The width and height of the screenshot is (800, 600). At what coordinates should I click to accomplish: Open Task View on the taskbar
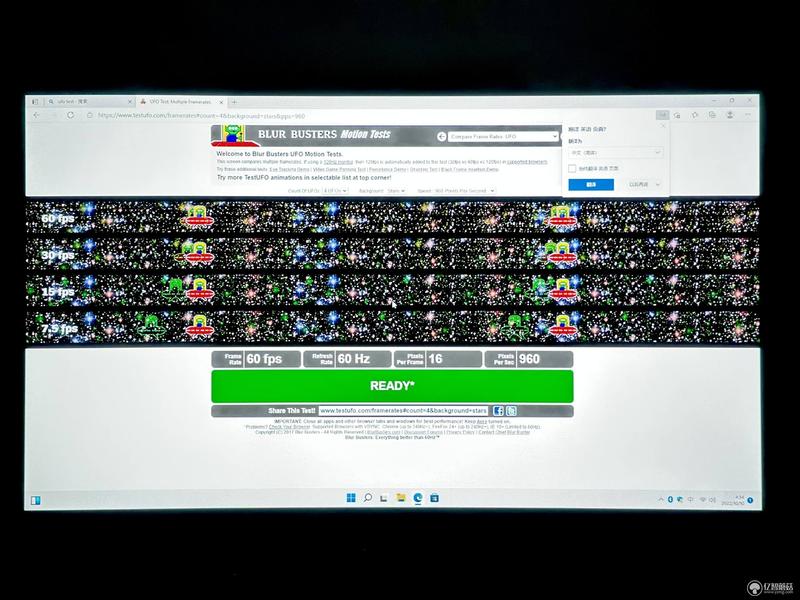click(x=384, y=498)
